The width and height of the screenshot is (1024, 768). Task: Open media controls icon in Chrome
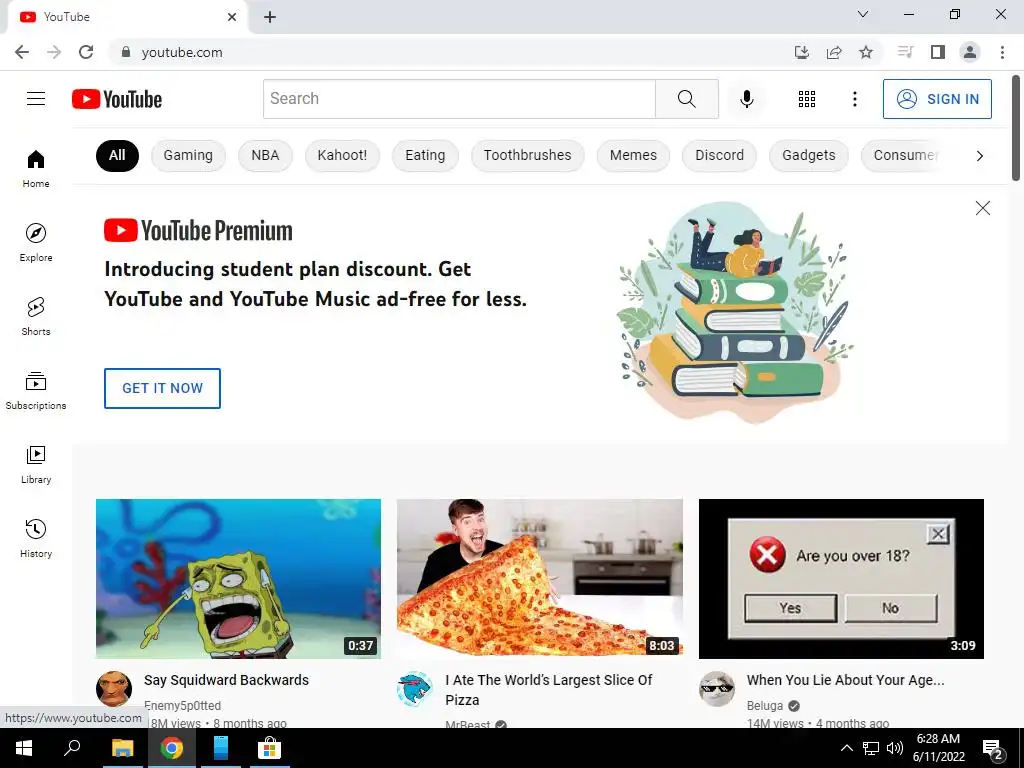905,52
